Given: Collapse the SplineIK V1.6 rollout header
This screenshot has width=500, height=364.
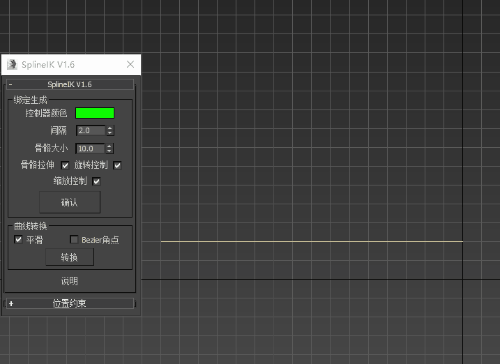Looking at the screenshot, I should [x=70, y=84].
